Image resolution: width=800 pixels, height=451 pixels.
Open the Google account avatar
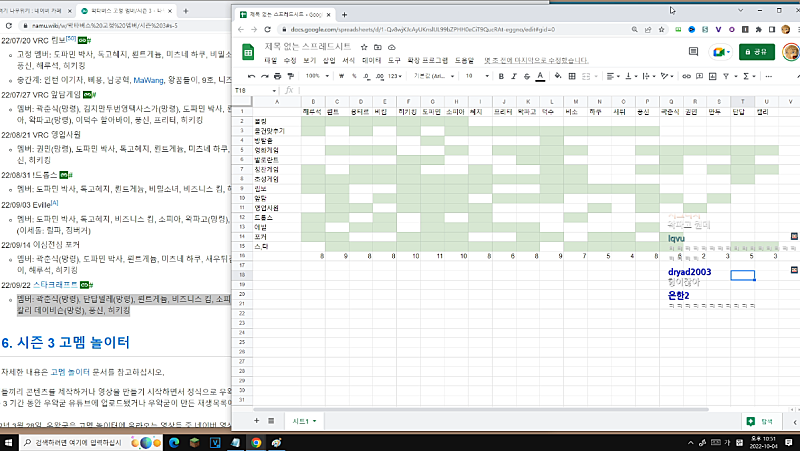[791, 52]
